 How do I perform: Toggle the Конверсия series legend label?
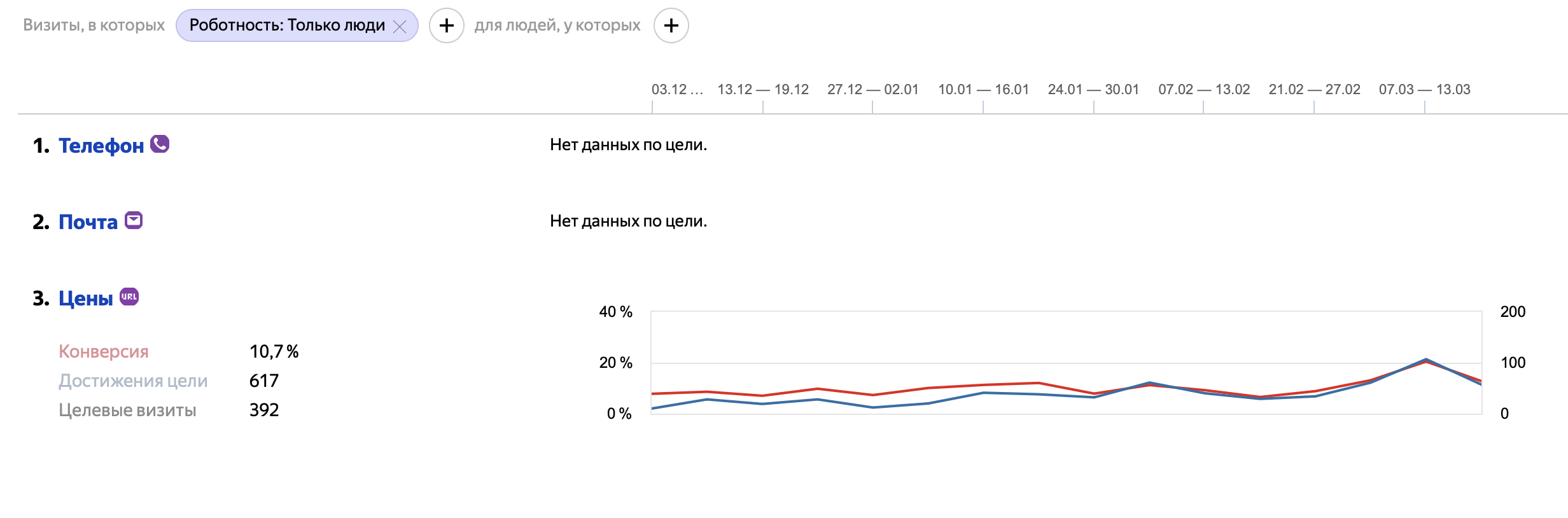click(x=104, y=351)
